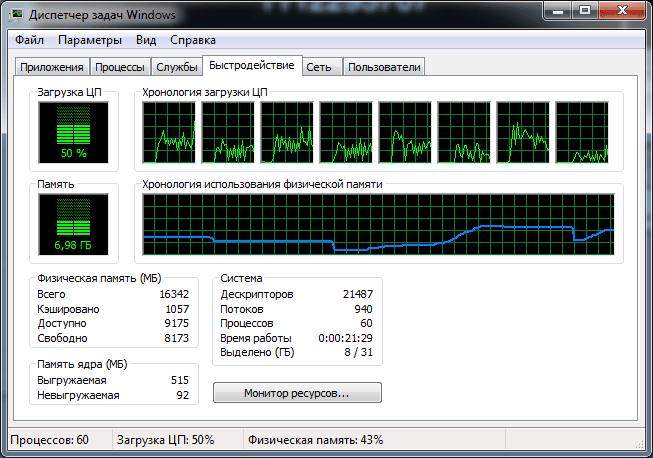Click the second CPU core history graph
This screenshot has width=653, height=458.
tap(228, 132)
